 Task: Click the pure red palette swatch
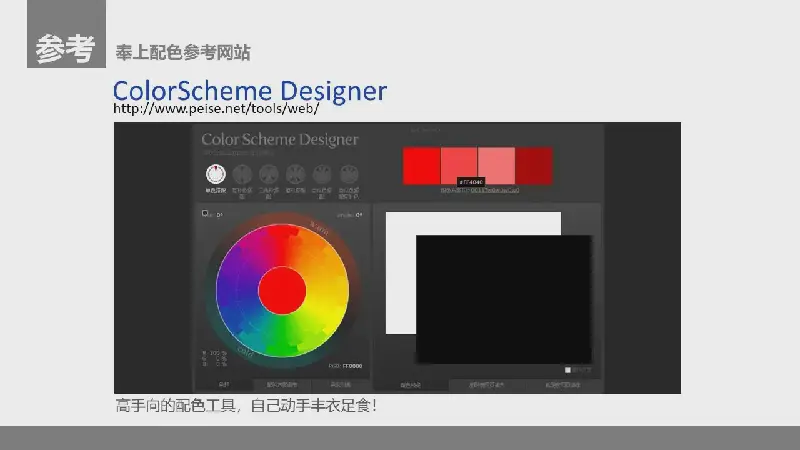(421, 166)
